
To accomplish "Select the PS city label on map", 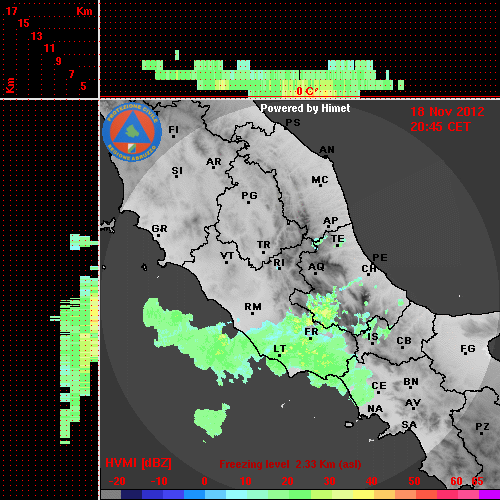I will 293,123.
